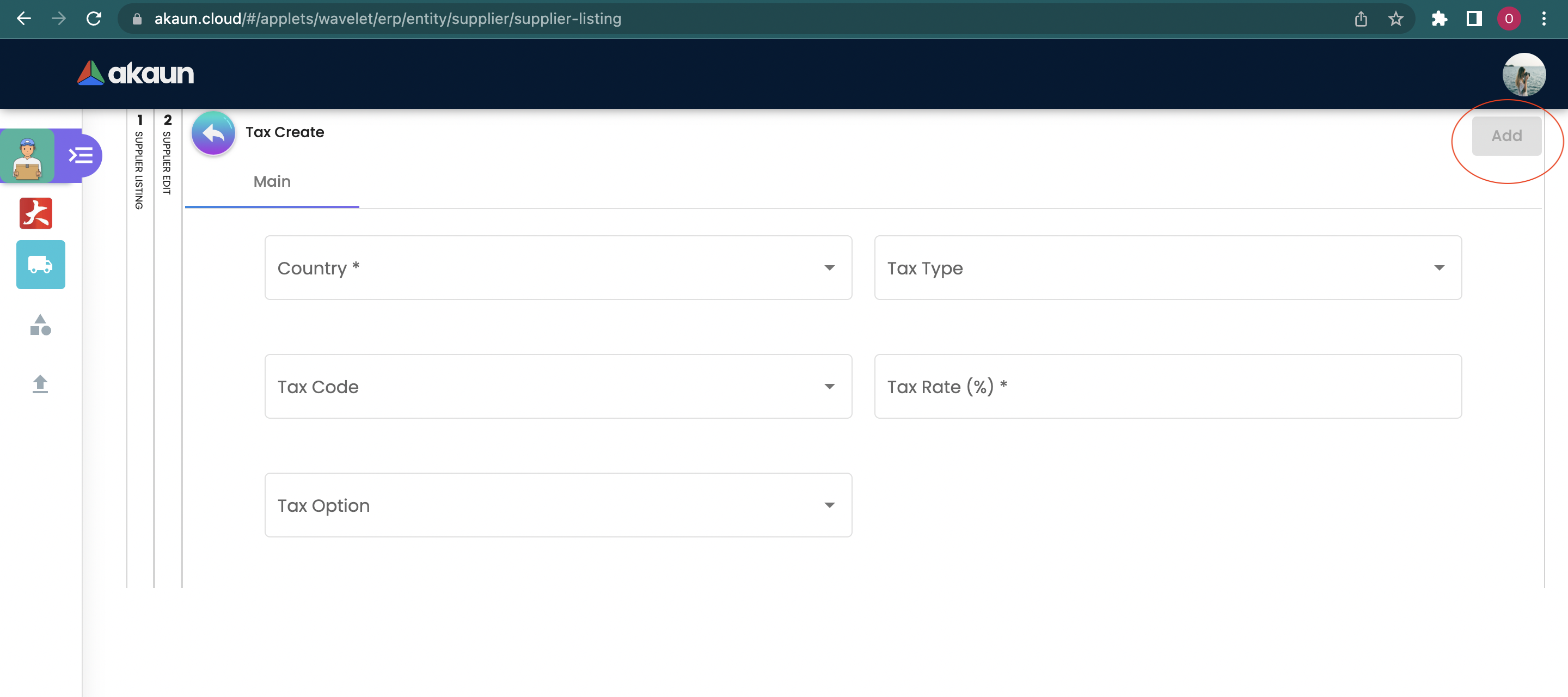Expand the Tax Code dropdown
The height and width of the screenshot is (697, 1568).
point(558,387)
